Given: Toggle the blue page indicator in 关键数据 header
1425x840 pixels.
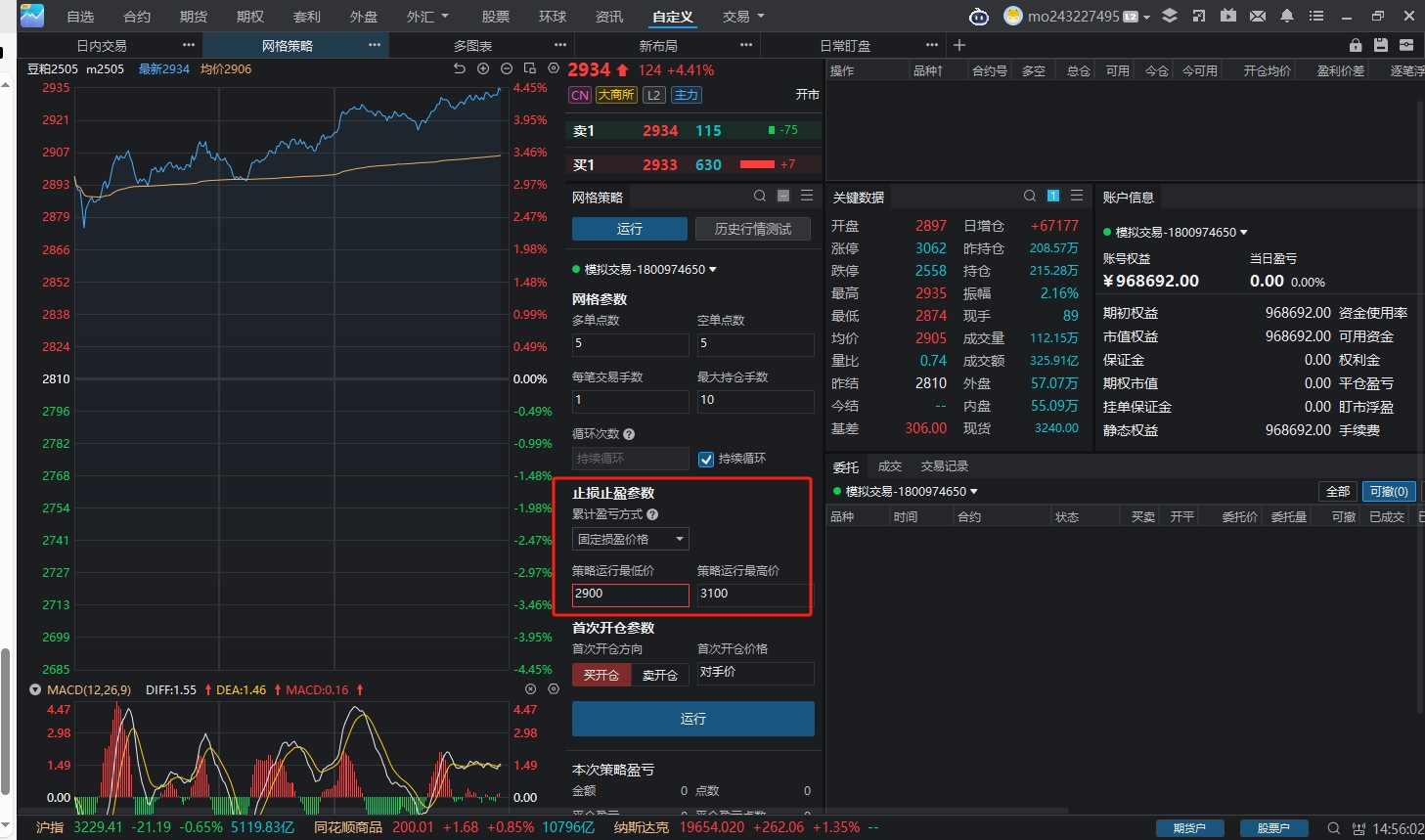Looking at the screenshot, I should click(x=1053, y=197).
